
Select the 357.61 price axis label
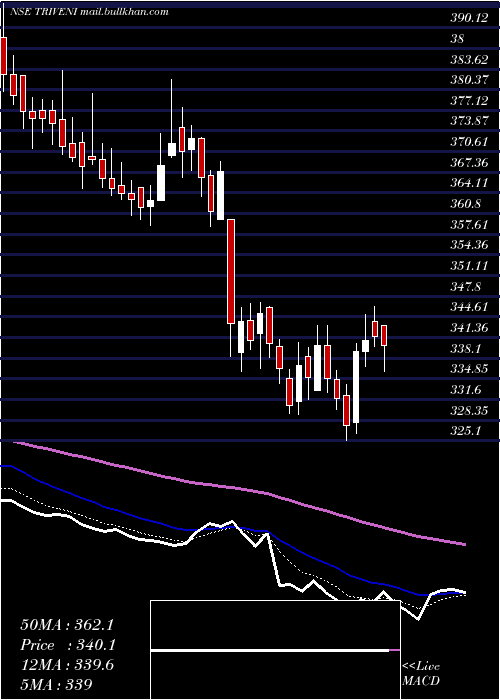pos(469,225)
